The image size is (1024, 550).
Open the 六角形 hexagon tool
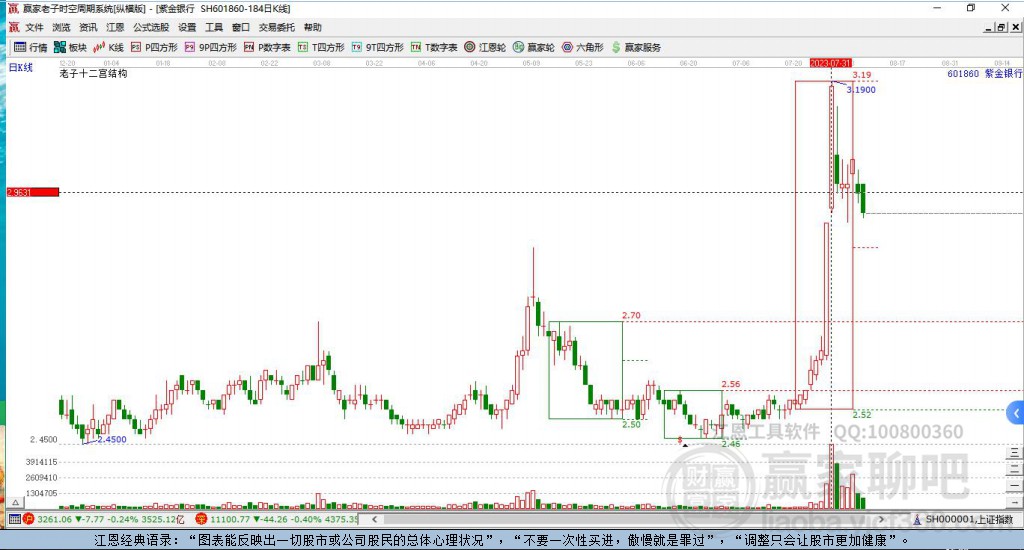pos(583,47)
